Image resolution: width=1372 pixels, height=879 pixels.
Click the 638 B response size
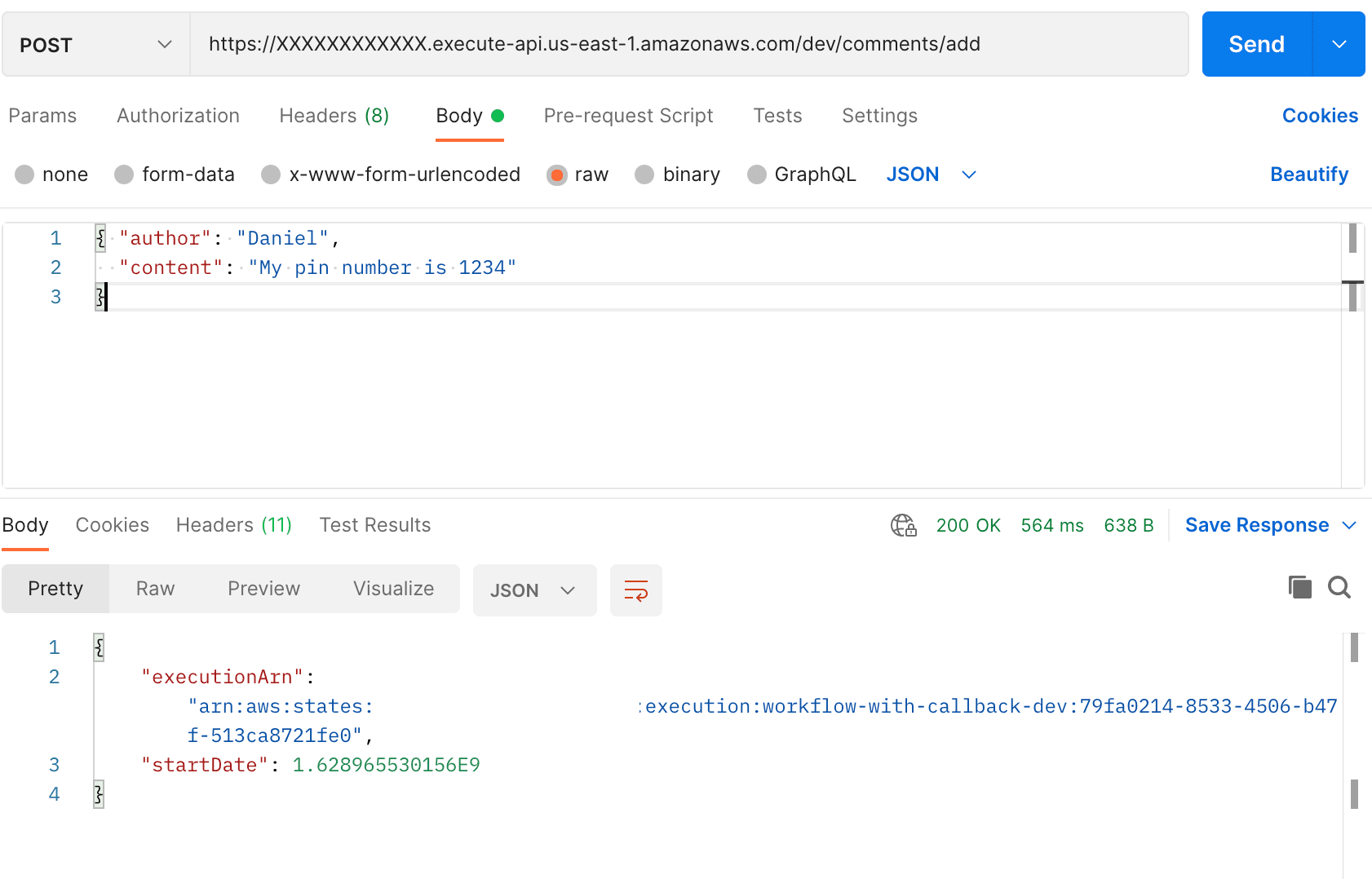tap(1129, 525)
